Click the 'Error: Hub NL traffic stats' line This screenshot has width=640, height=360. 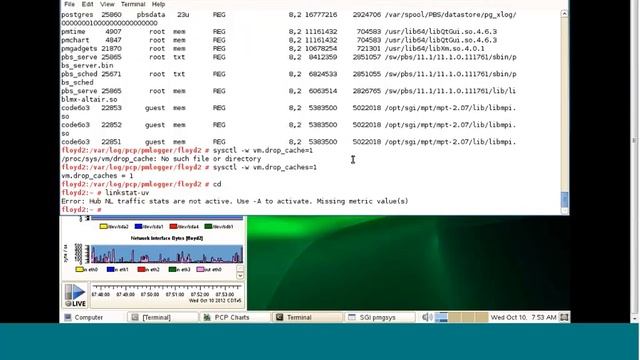pyautogui.click(x=235, y=201)
